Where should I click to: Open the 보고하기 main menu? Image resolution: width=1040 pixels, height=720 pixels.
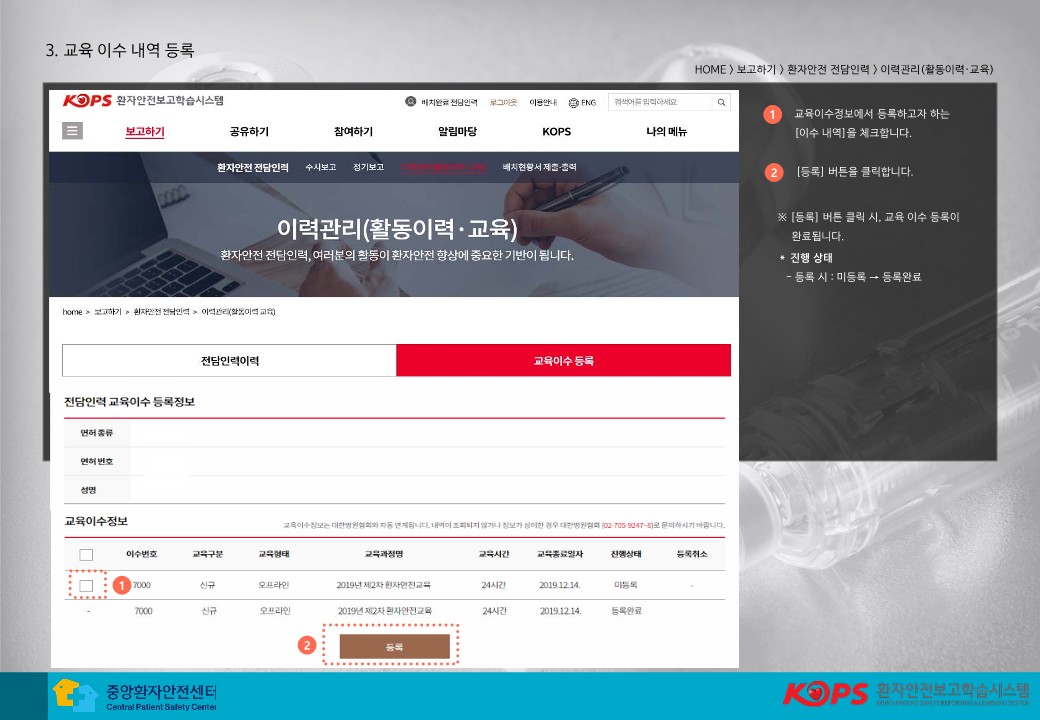(145, 132)
